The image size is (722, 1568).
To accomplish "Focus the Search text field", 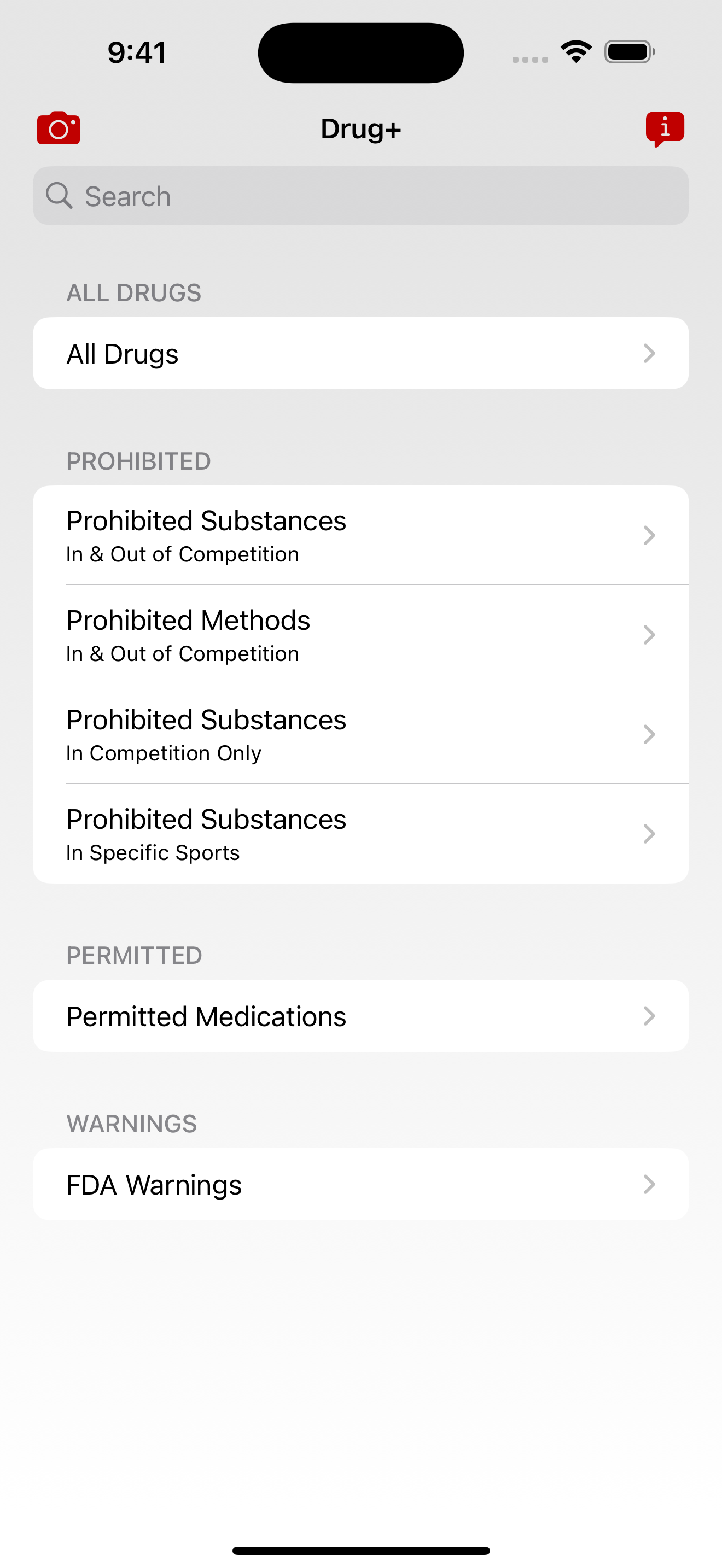I will coord(361,196).
